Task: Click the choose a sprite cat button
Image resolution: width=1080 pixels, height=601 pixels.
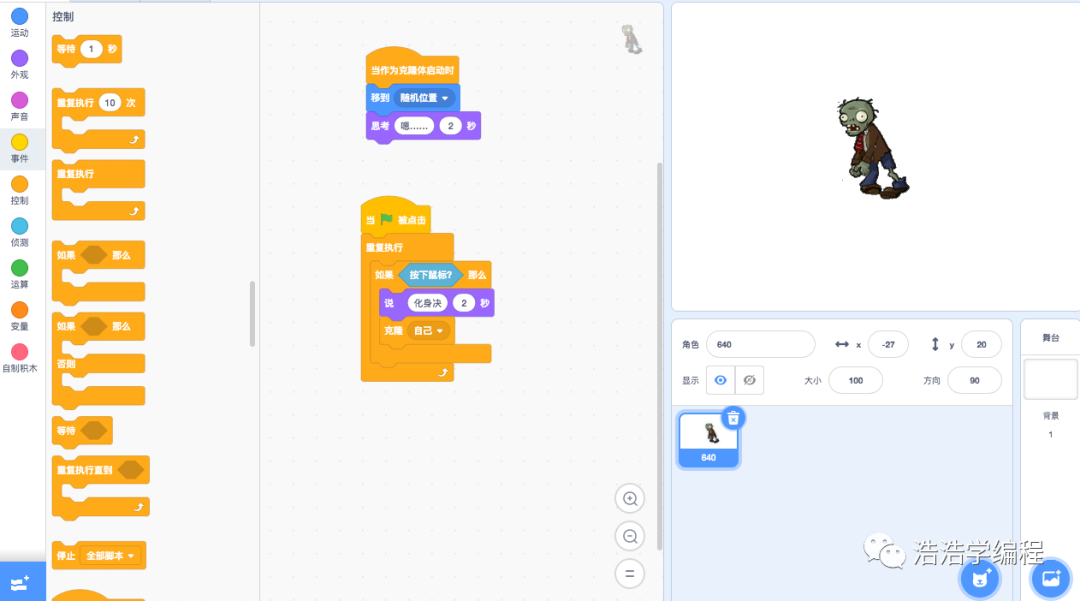Action: click(x=979, y=580)
